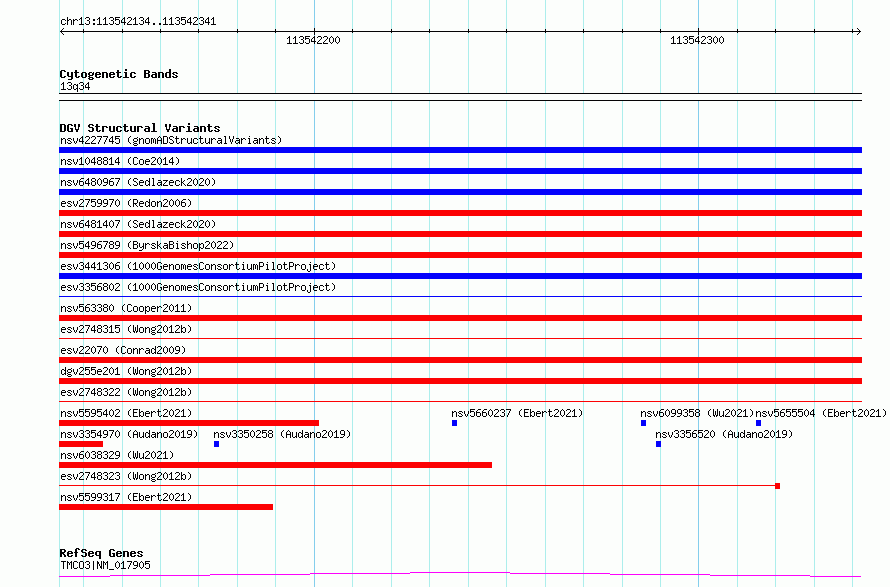Open nsv5599317 (Ebert2021) variant label
890x587 pixels.
[126, 497]
